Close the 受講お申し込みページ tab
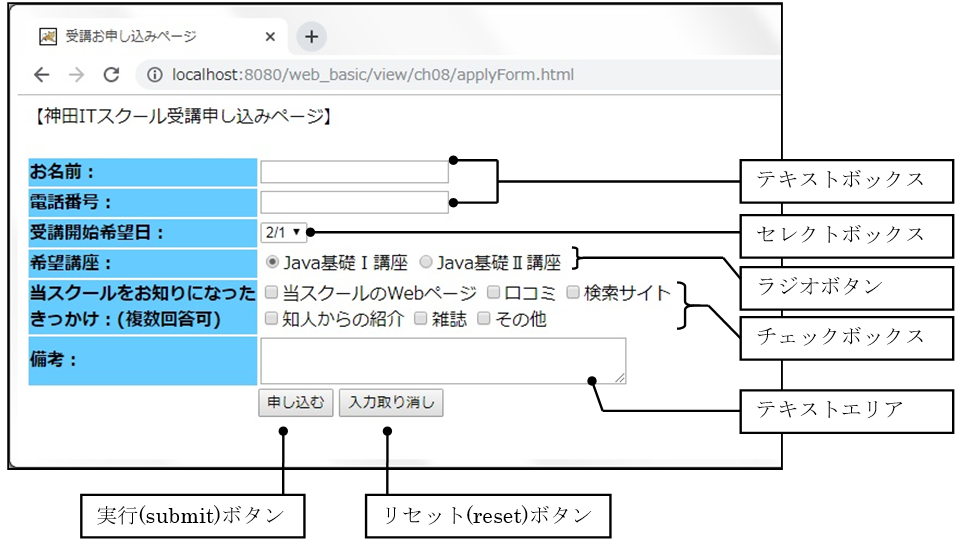 point(270,37)
